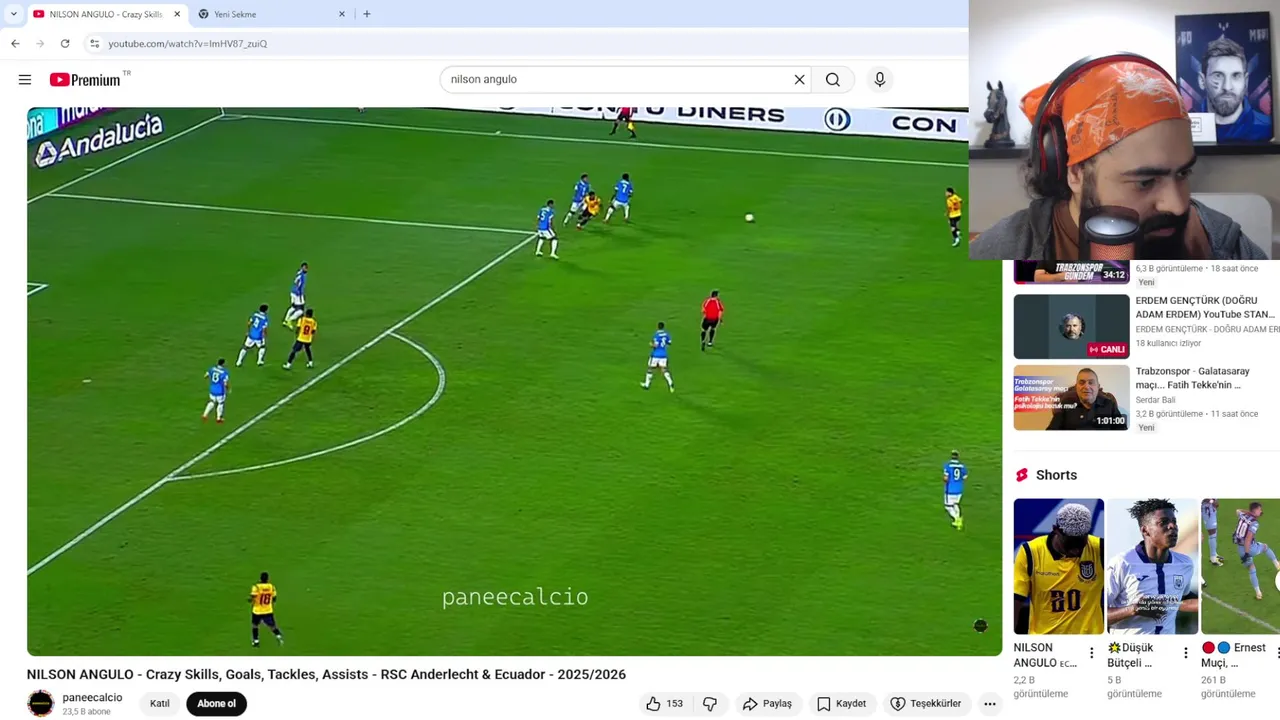Screen dimensions: 1280x720
Task: Start voice search with the microphone
Action: (880, 80)
